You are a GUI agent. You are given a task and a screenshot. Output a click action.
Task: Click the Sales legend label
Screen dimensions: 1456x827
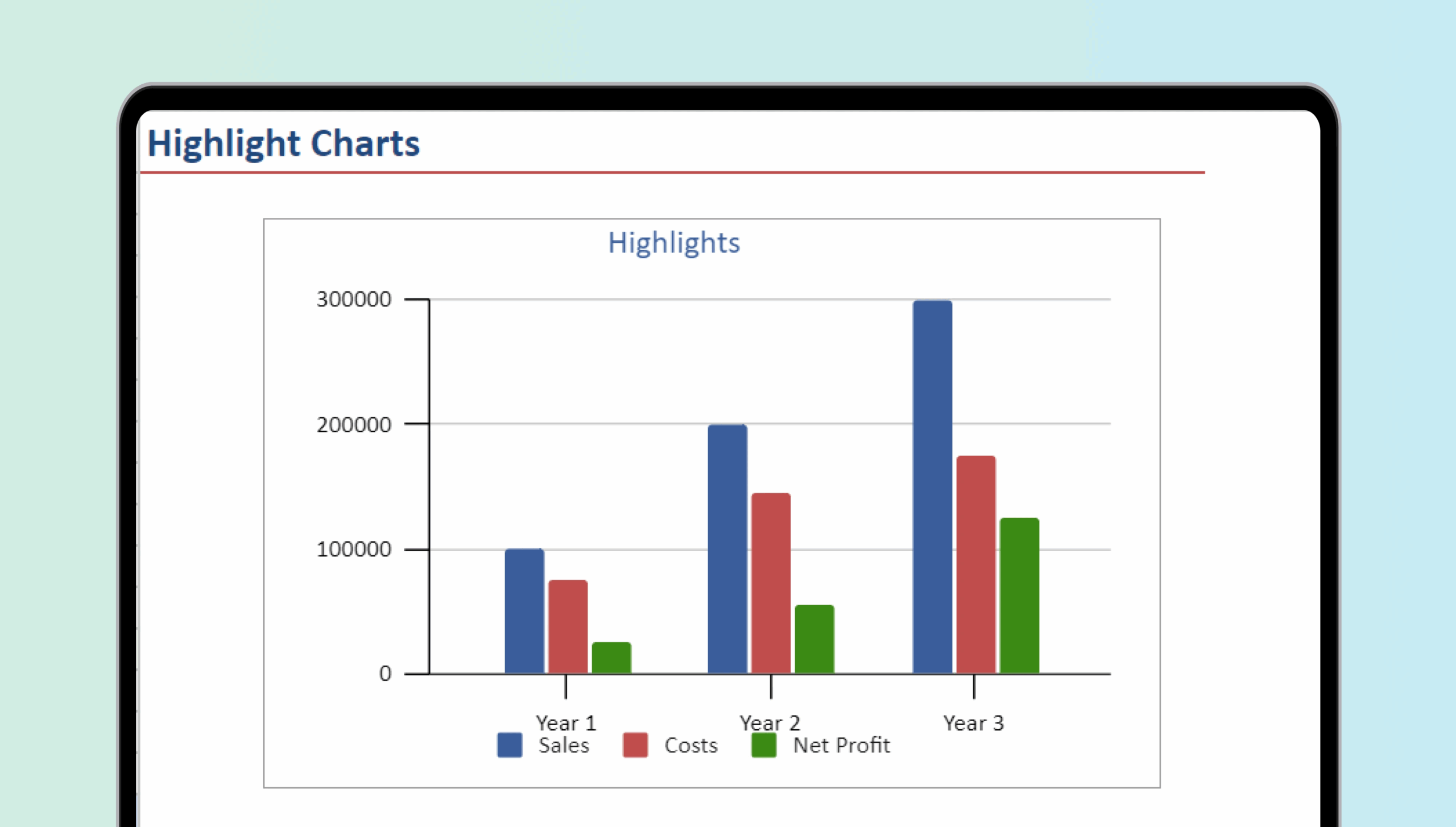click(x=564, y=745)
